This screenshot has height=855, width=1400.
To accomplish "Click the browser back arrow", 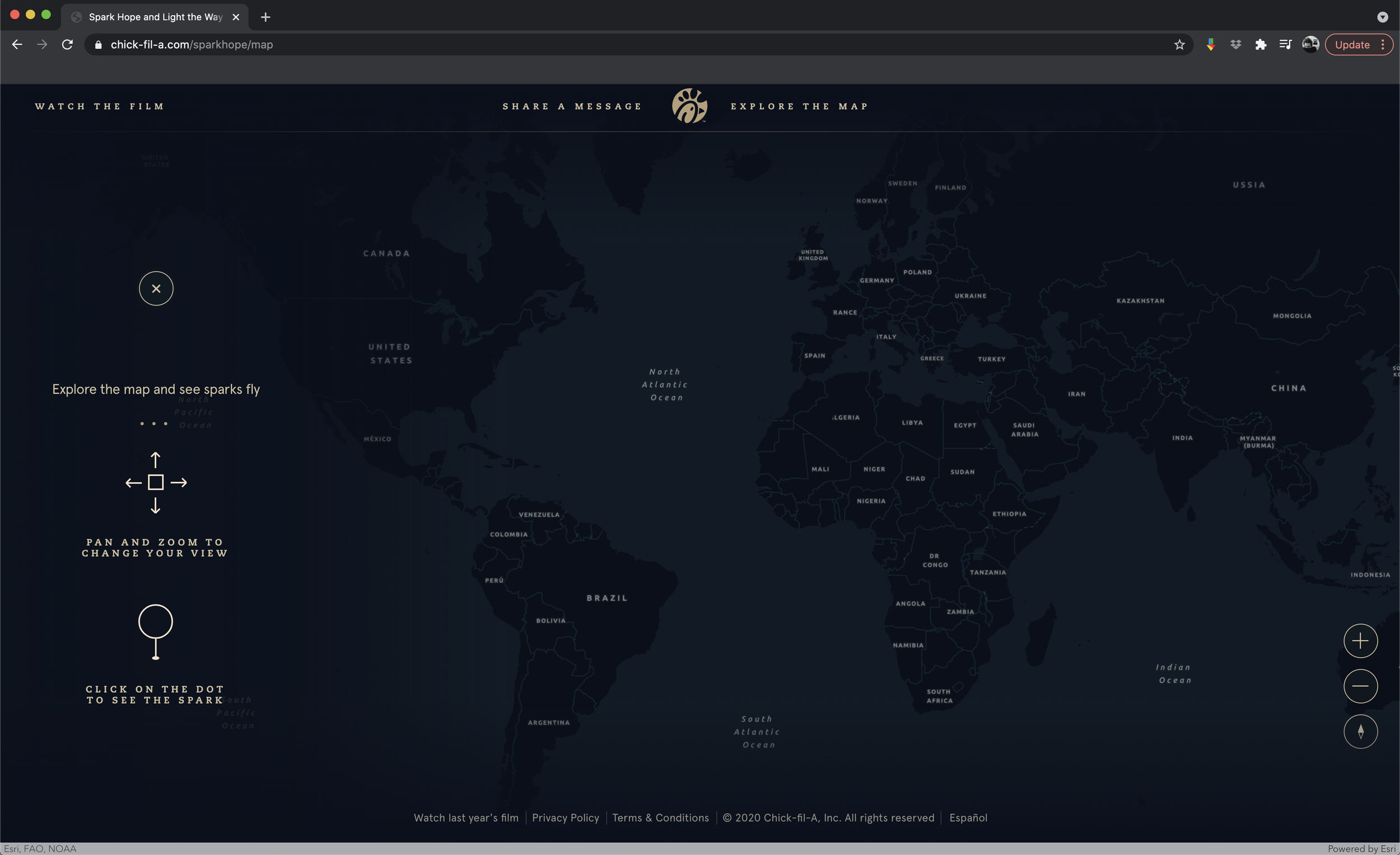I will tap(17, 44).
